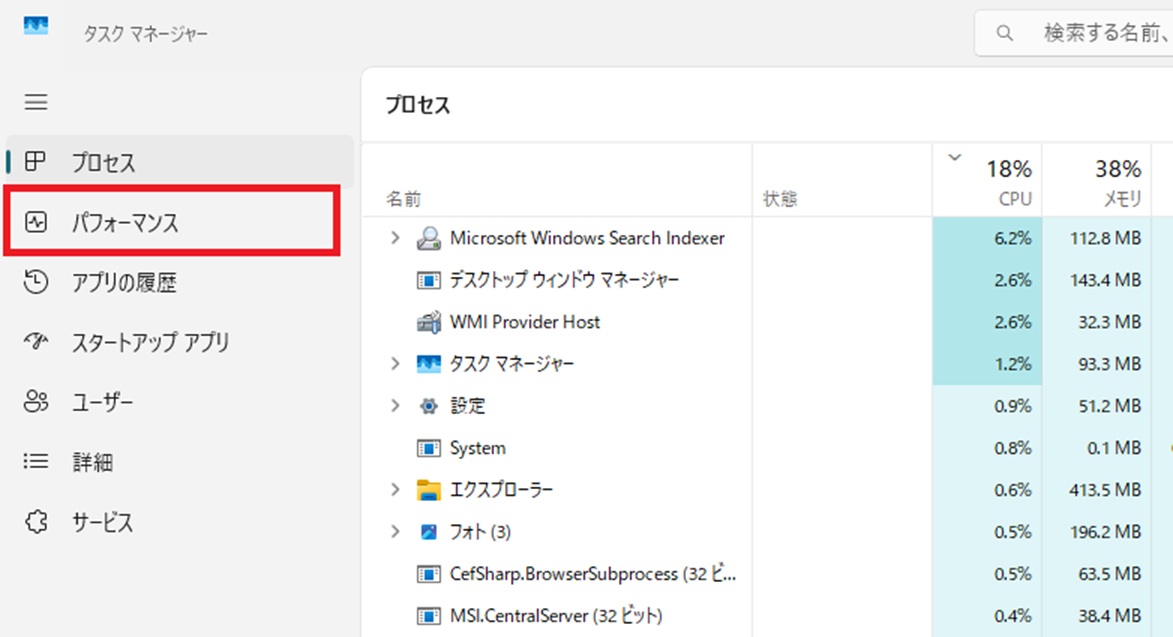Click the アプリの履歴 clock icon

(35, 282)
